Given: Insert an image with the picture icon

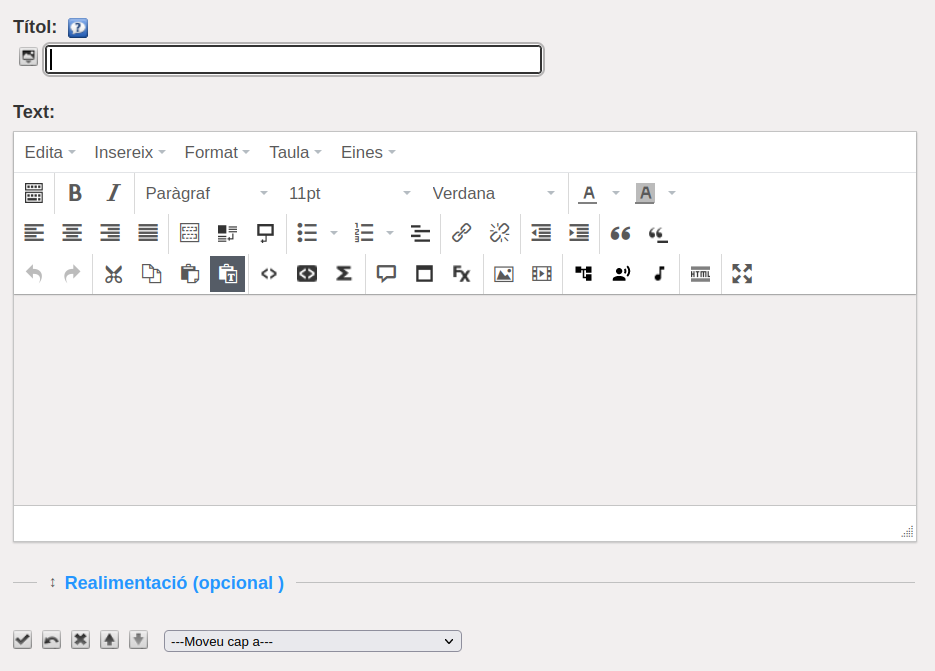Looking at the screenshot, I should pos(504,274).
